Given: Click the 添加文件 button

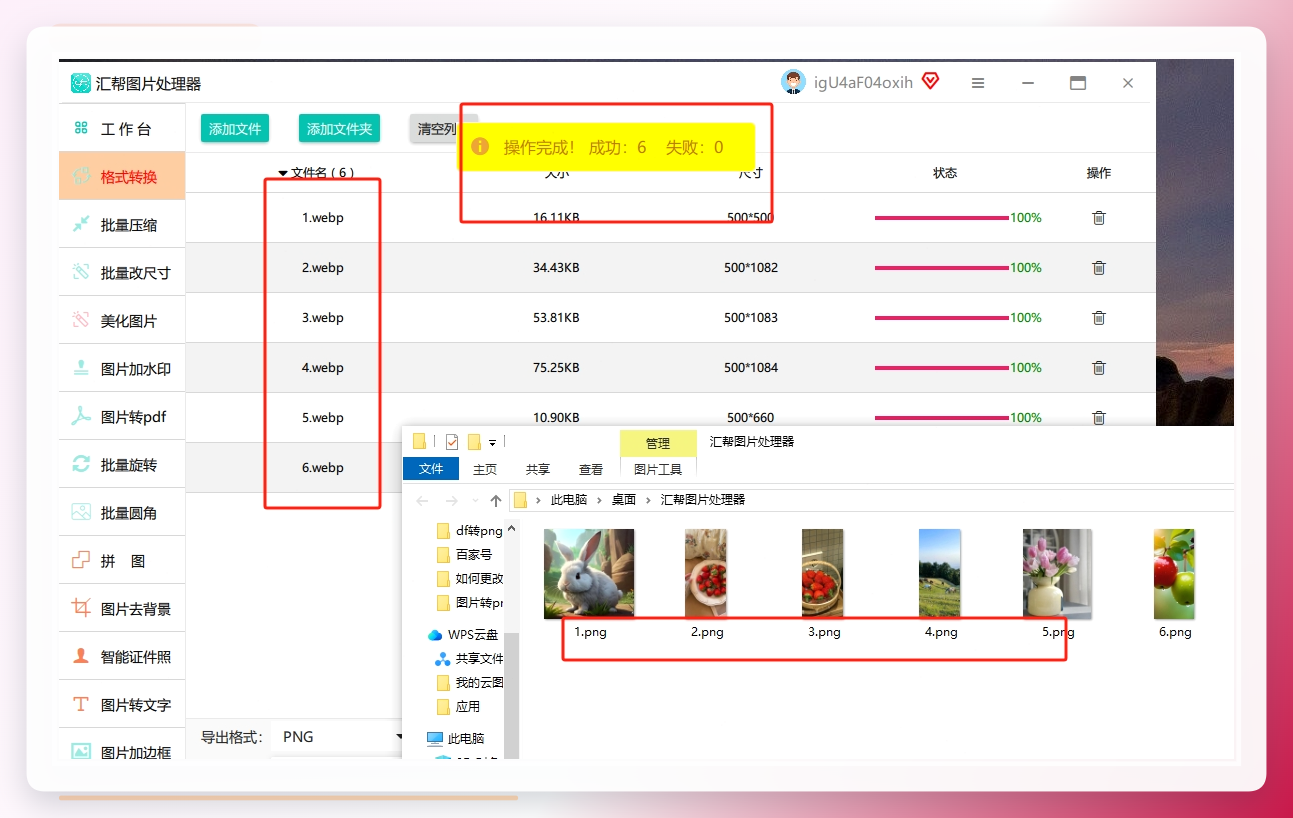Looking at the screenshot, I should 235,129.
